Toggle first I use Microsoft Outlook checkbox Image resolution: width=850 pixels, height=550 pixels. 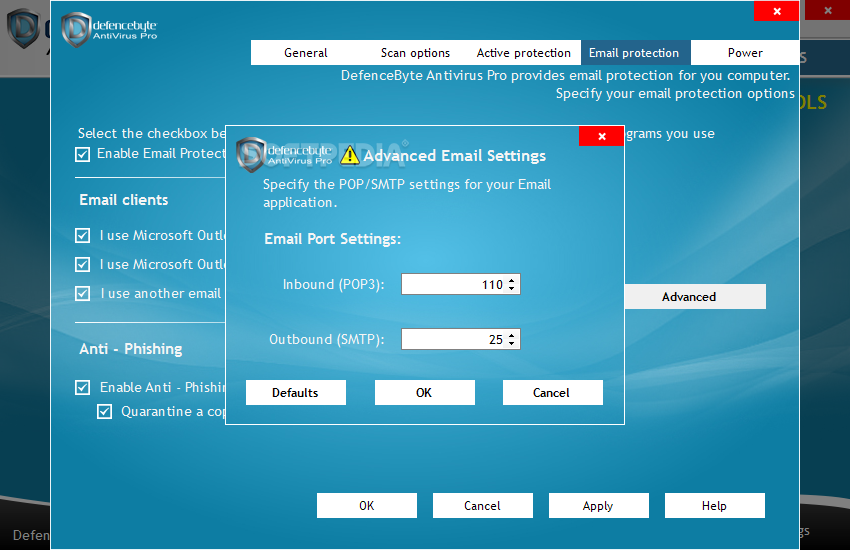(x=82, y=236)
